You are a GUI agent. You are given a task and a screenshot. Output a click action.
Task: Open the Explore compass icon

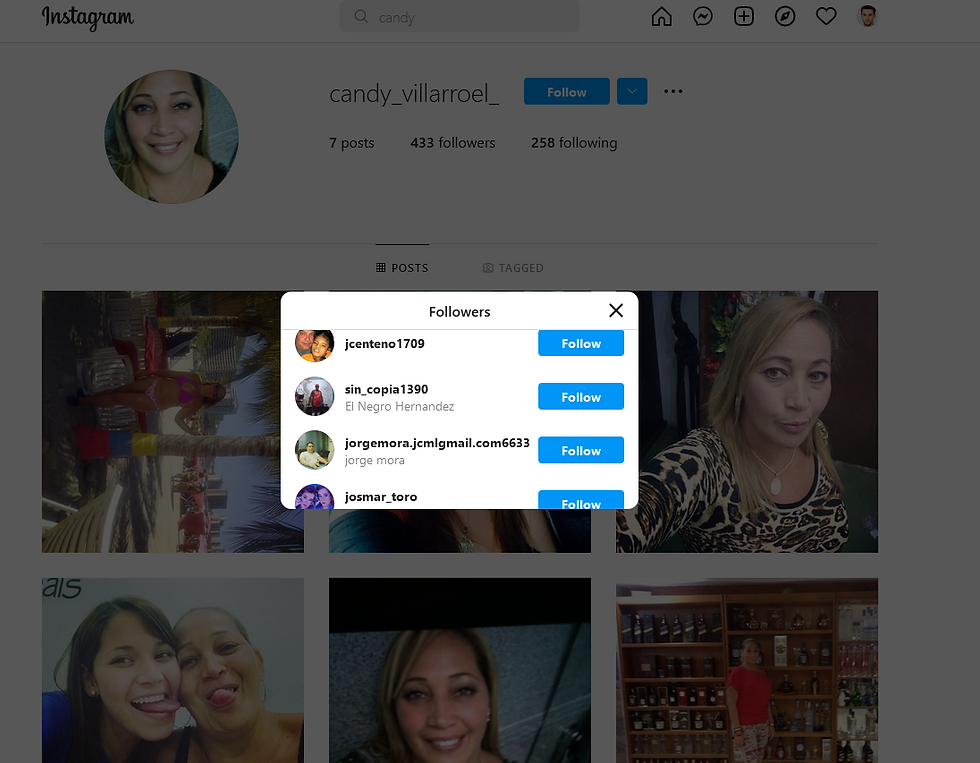pyautogui.click(x=785, y=16)
